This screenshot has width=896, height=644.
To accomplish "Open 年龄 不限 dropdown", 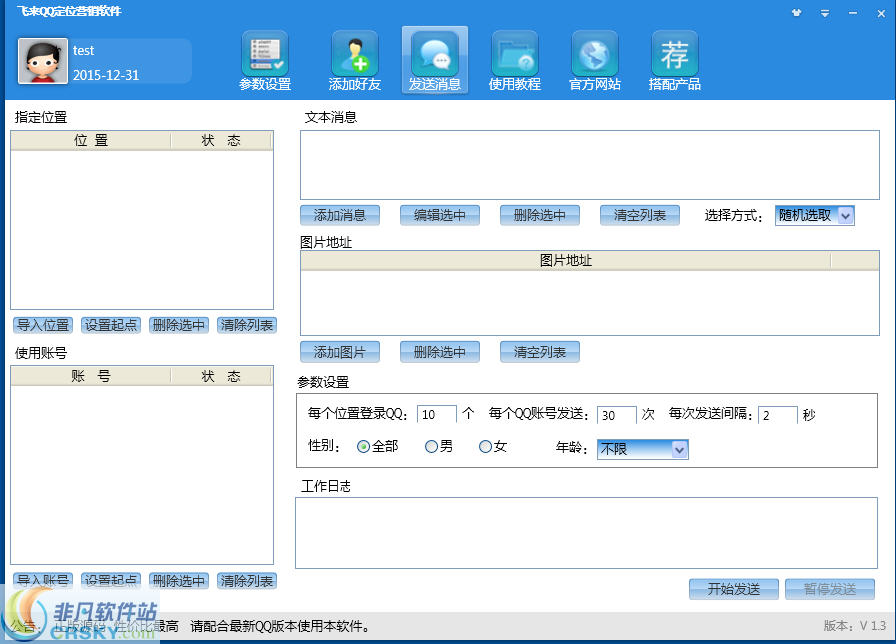I will click(642, 449).
